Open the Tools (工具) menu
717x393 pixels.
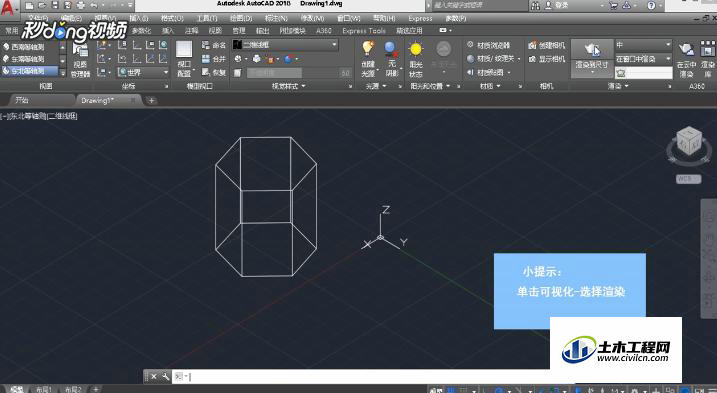(207, 18)
